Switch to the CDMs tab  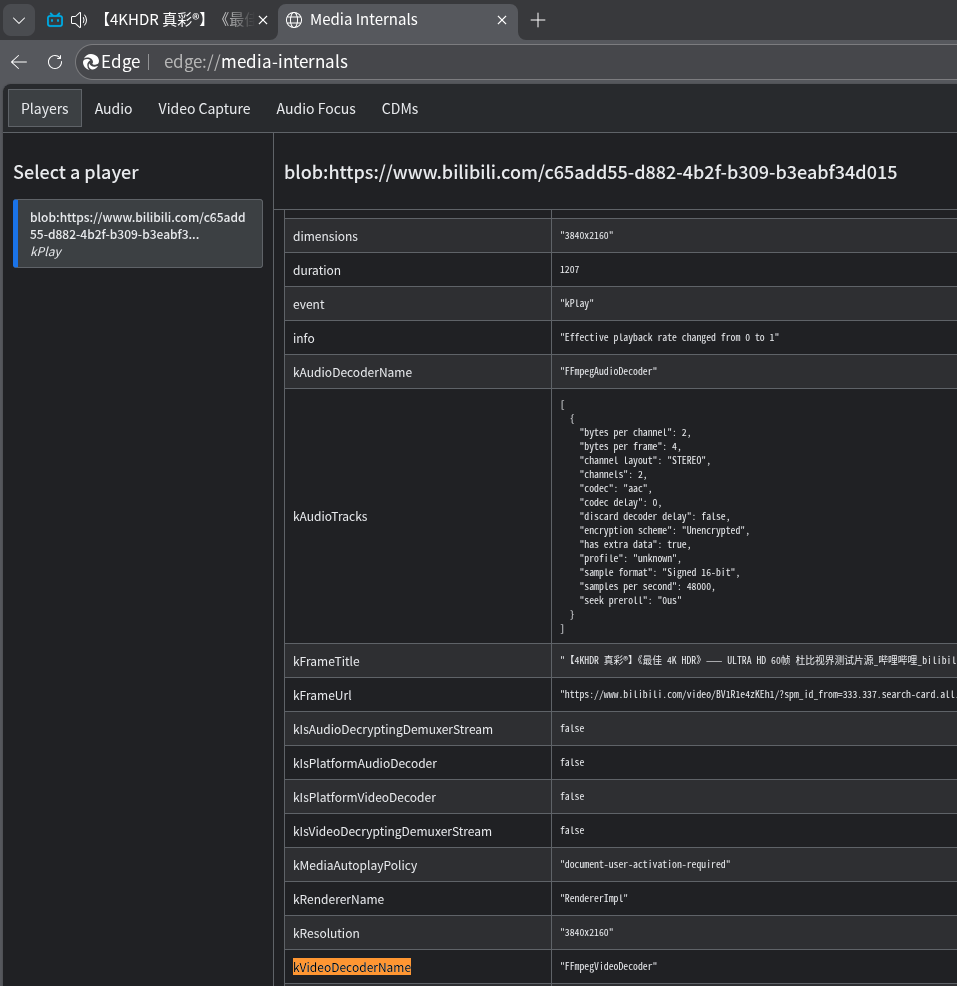pyautogui.click(x=400, y=109)
